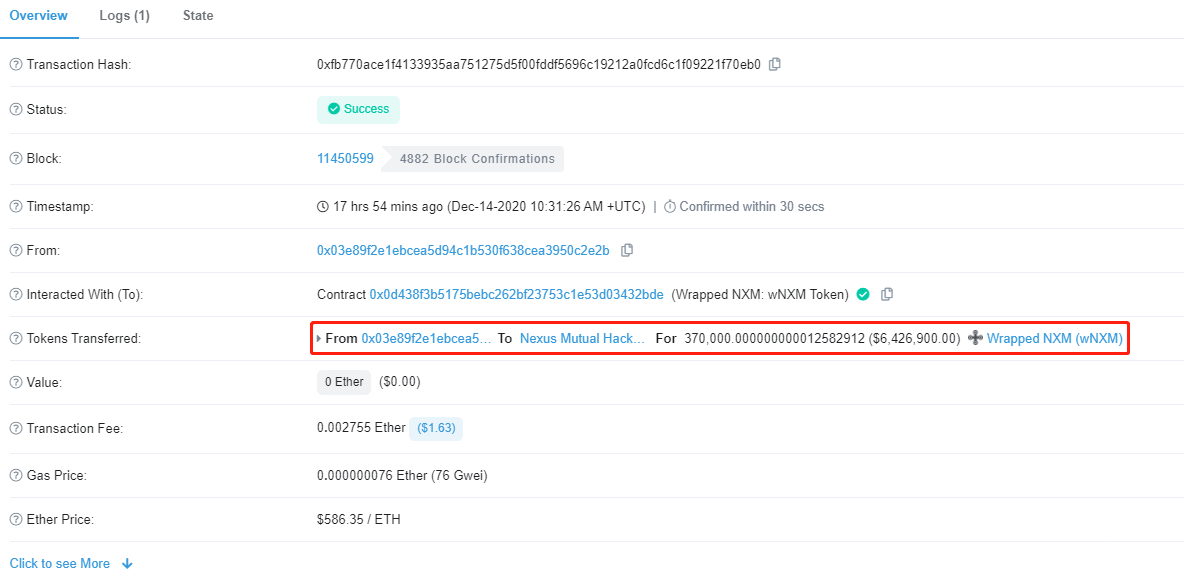Screen dimensions: 1184x583
Task: Copy the transaction hash to clipboard
Action: click(775, 64)
